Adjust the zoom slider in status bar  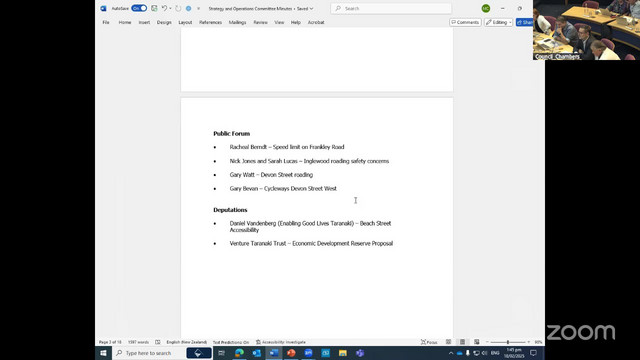click(x=508, y=342)
